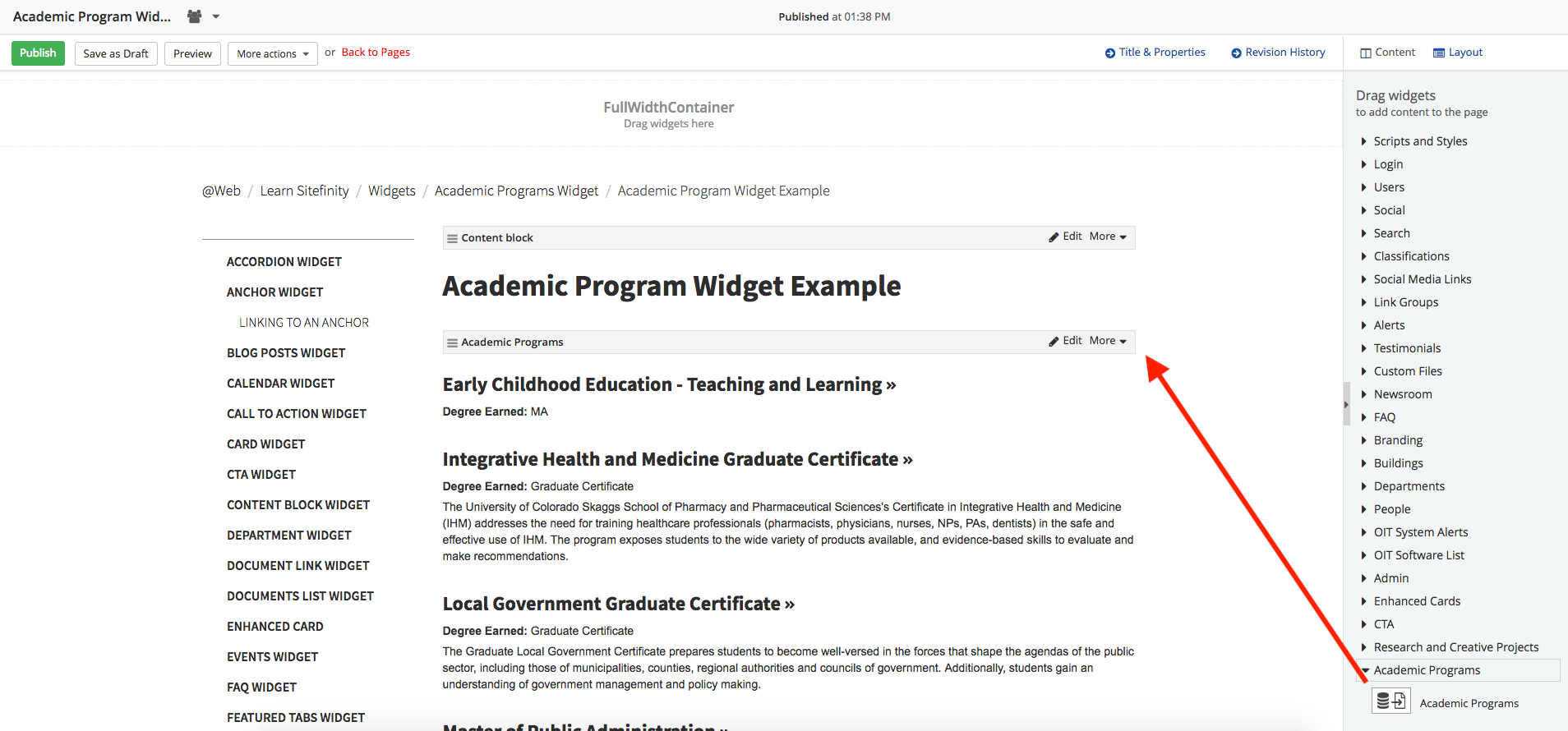1568x731 pixels.
Task: Expand the Buildings group
Action: (x=1398, y=463)
